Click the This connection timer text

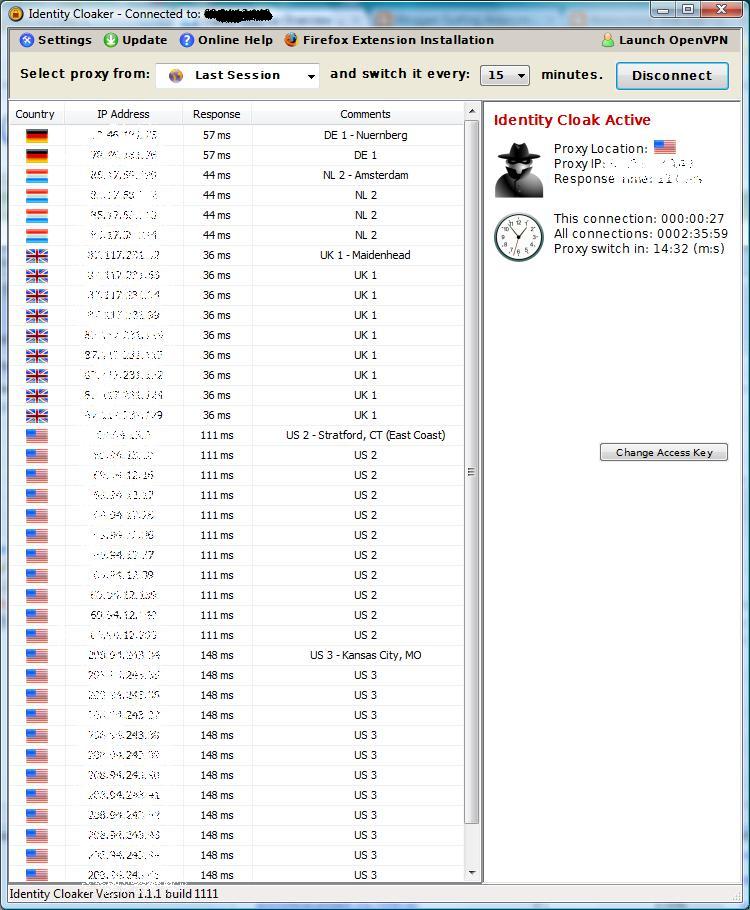tap(639, 219)
